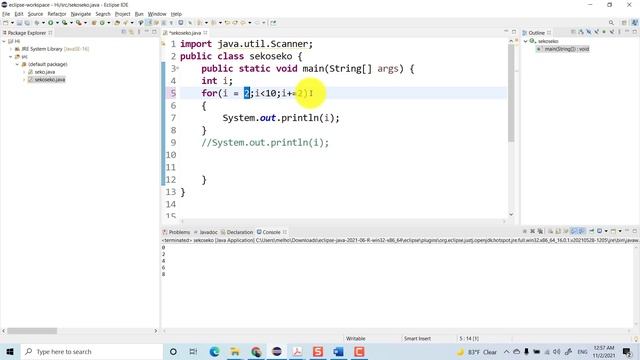Toggle Scroll Lock in Console toolbar
The width and height of the screenshot is (640, 360).
[x=558, y=231]
